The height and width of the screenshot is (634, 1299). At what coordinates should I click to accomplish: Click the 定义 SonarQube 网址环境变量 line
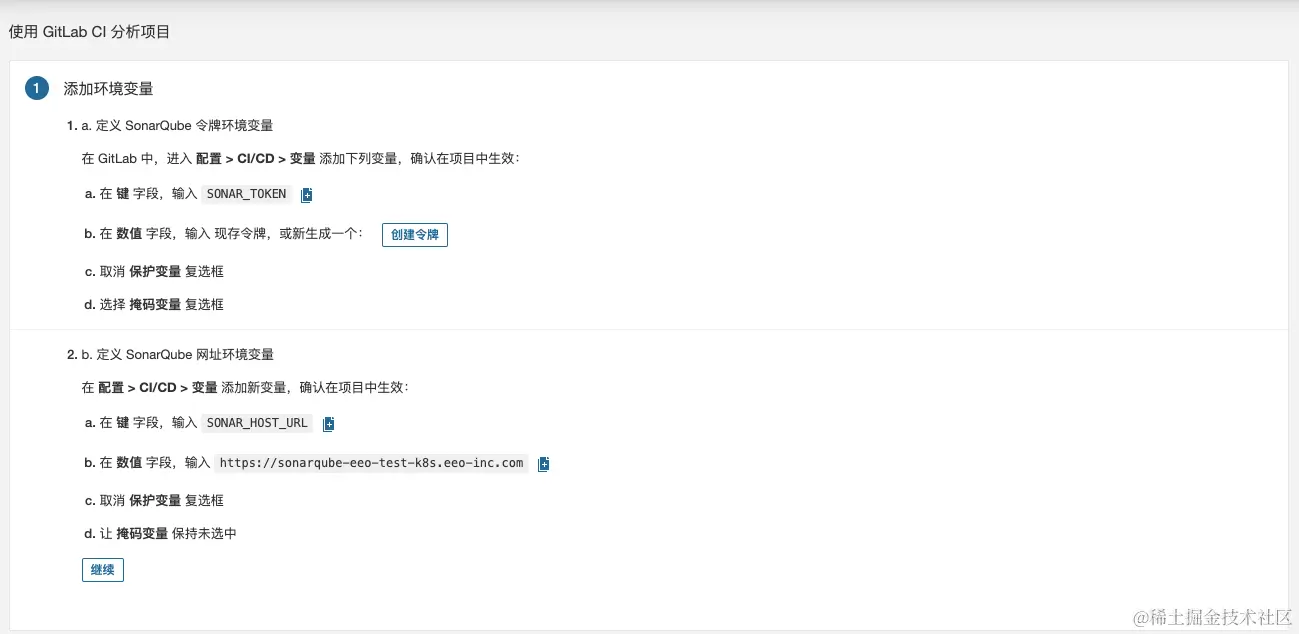[178, 355]
